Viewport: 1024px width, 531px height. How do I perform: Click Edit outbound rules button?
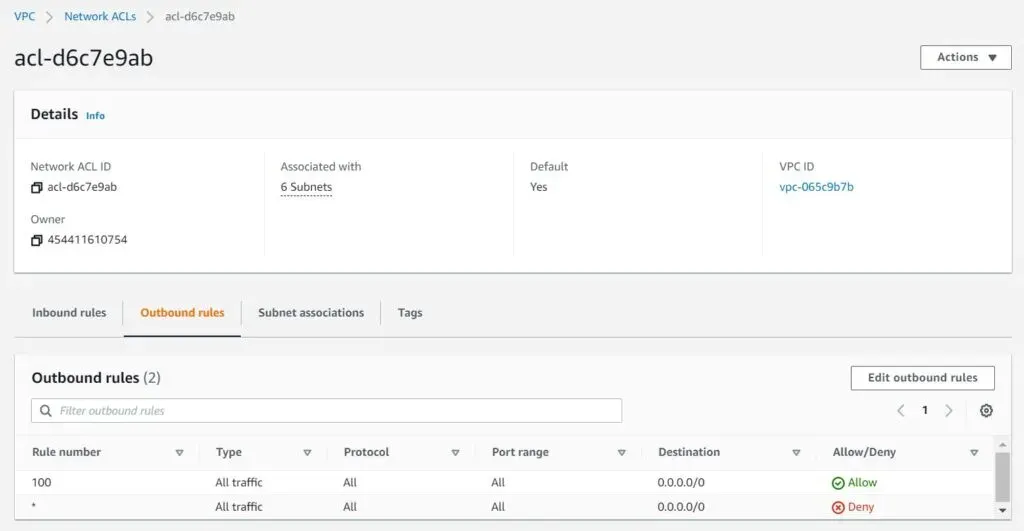point(923,378)
